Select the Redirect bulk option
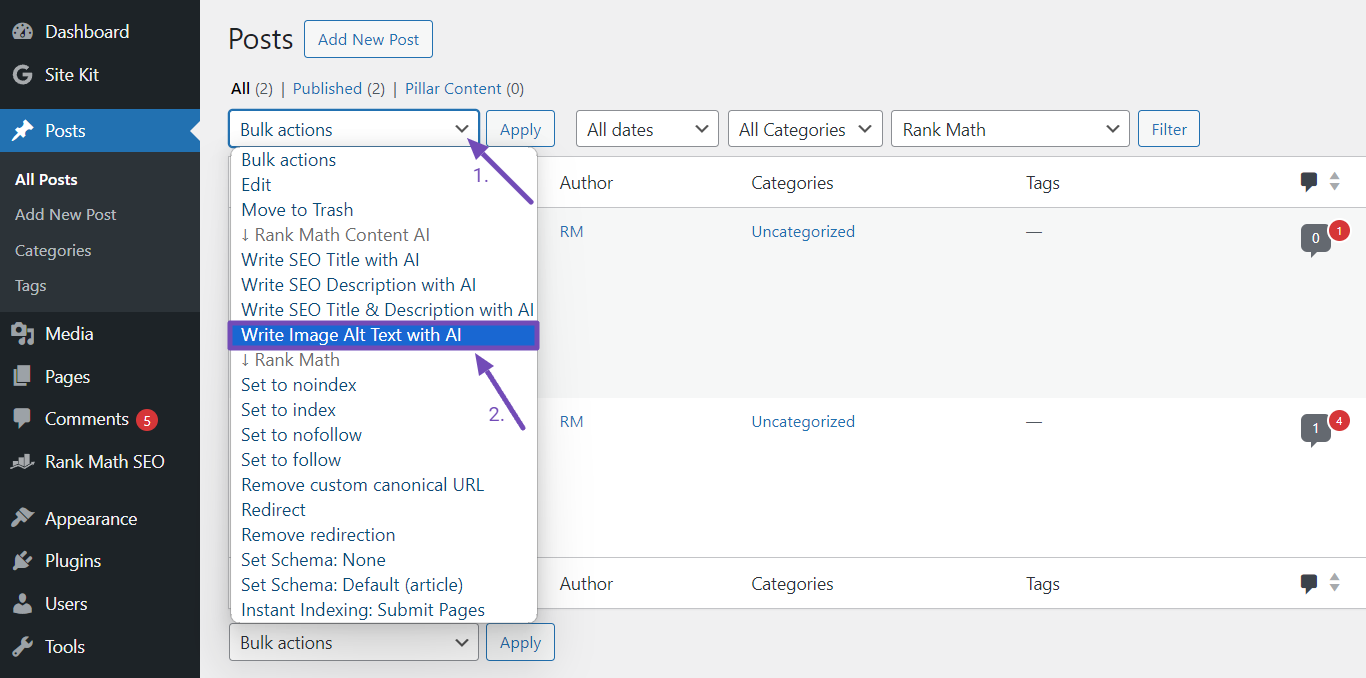Viewport: 1366px width, 678px height. 383,510
